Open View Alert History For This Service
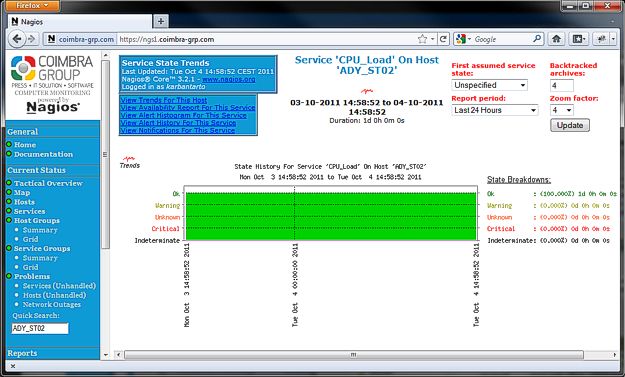Screen dimensions: 625x377 (x=178, y=123)
